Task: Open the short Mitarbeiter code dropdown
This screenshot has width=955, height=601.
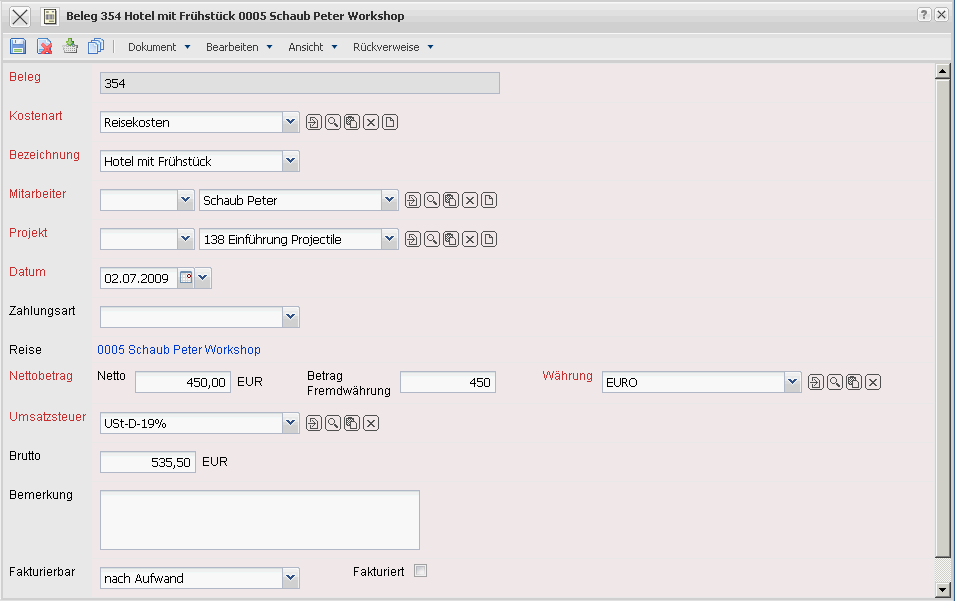Action: point(186,200)
